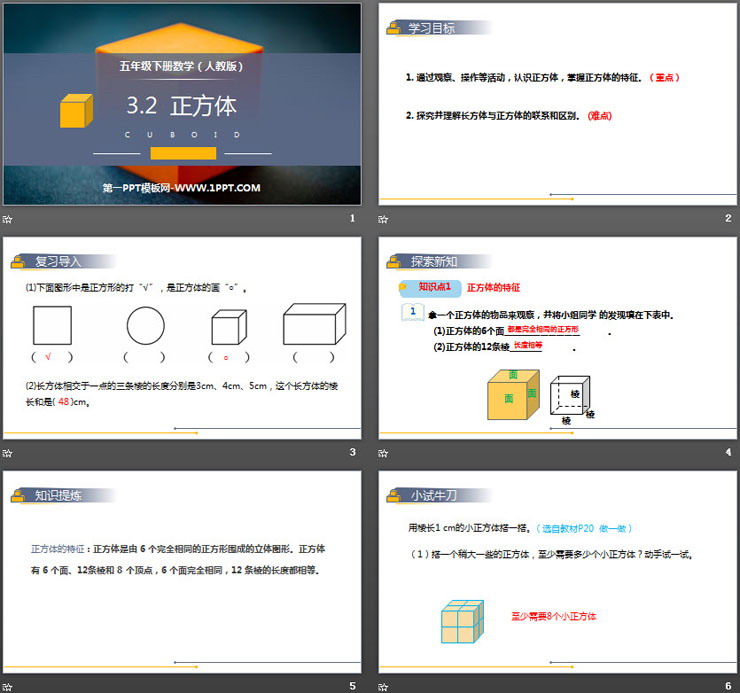The width and height of the screenshot is (740, 693).
Task: Select the 知识提炼 header on slide 5
Action: pyautogui.click(x=57, y=494)
